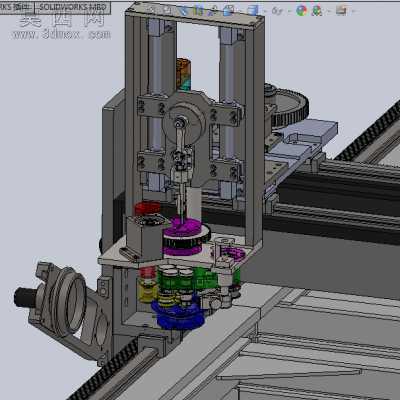
Task: Click the Edit Appearance color ball
Action: [x=302, y=11]
